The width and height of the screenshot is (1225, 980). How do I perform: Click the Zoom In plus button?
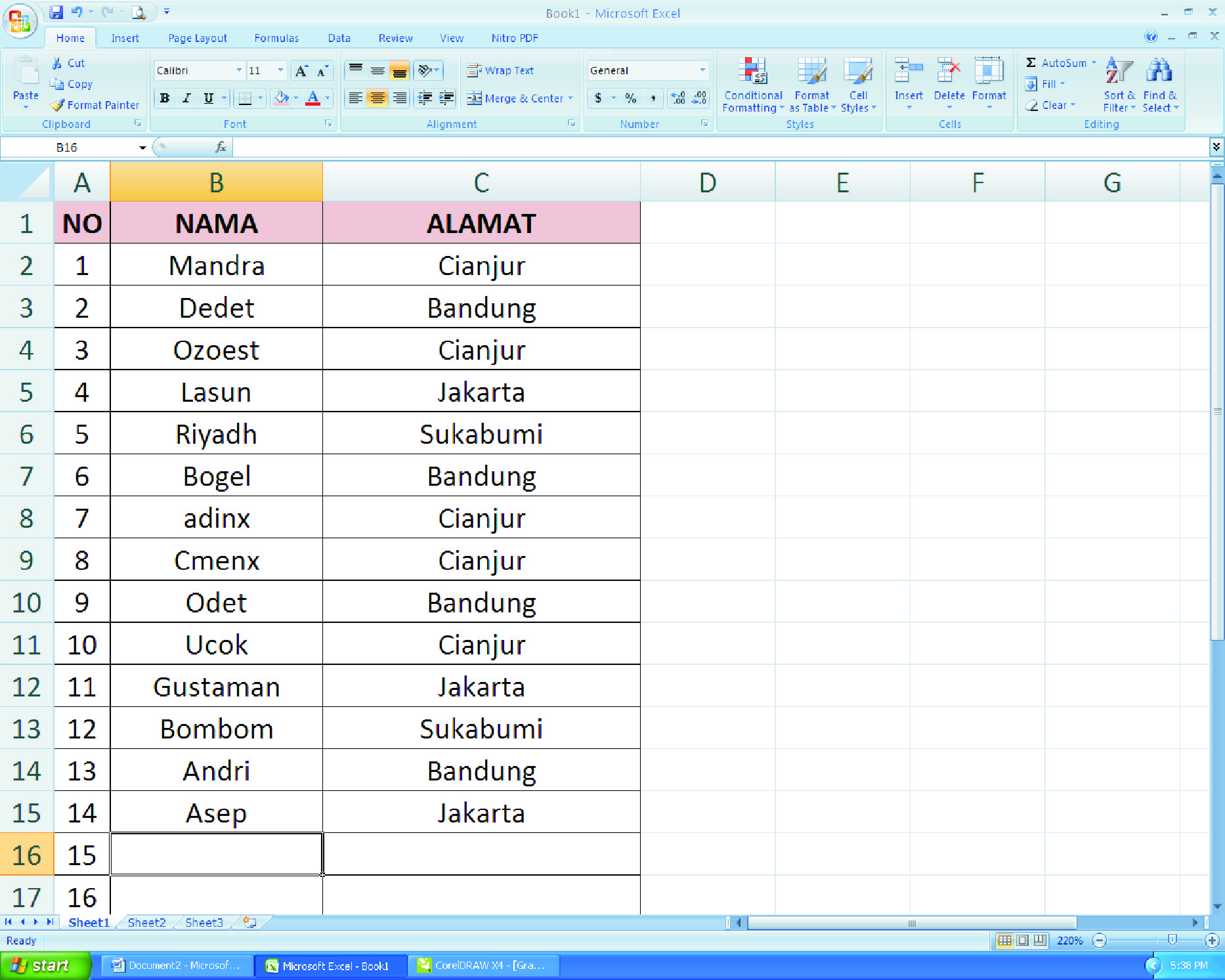pyautogui.click(x=1212, y=941)
